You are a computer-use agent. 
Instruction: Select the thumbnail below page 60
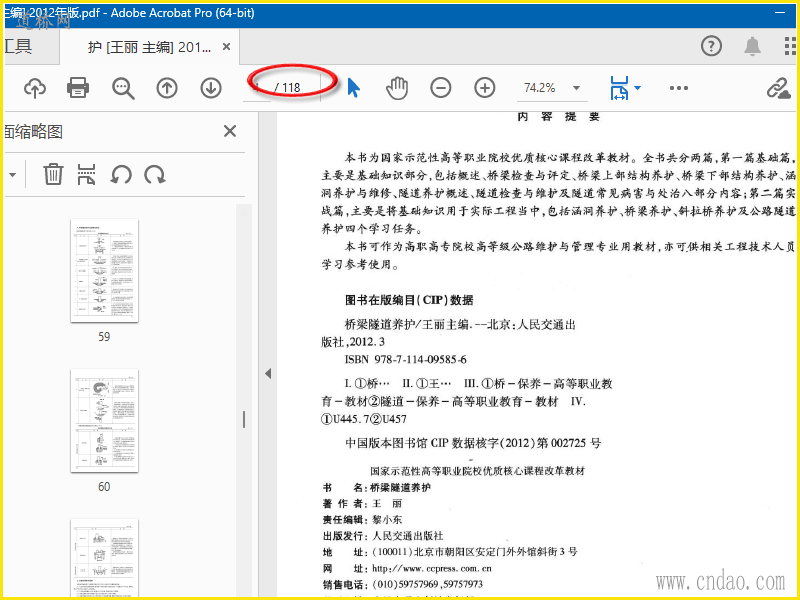point(104,558)
